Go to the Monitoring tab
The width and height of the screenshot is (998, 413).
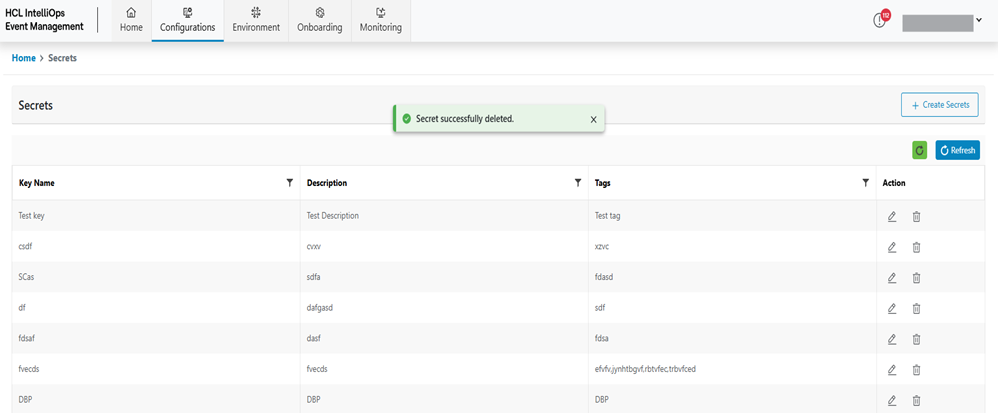pyautogui.click(x=381, y=20)
